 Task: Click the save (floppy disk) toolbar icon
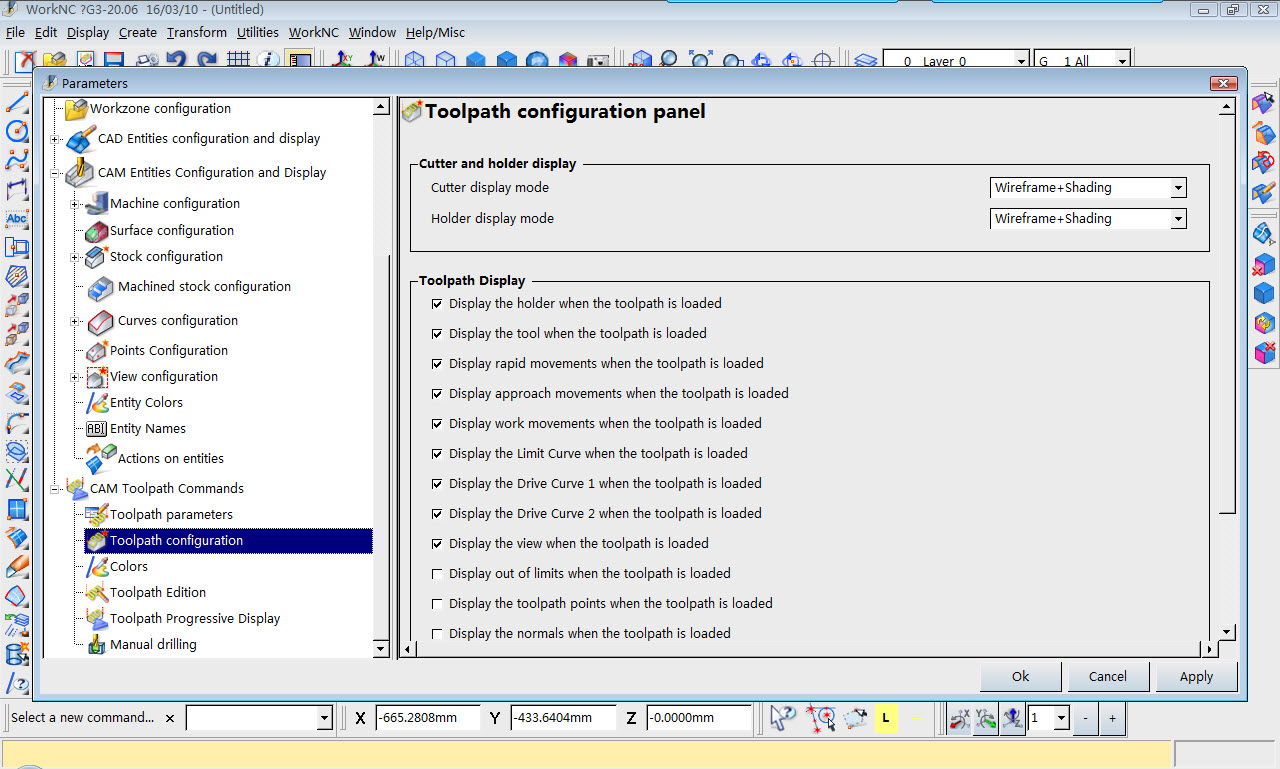click(113, 61)
